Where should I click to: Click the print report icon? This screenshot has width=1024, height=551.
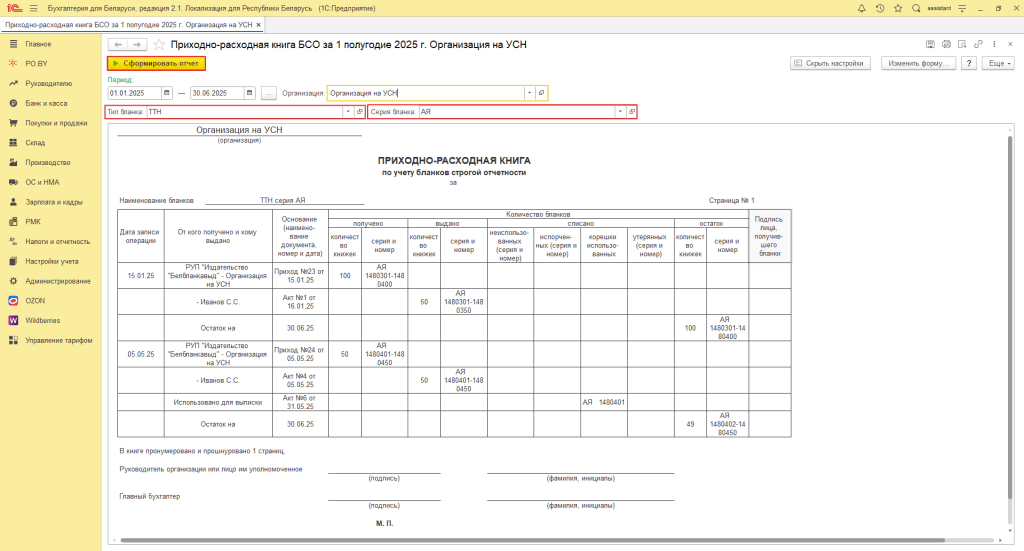coord(946,44)
